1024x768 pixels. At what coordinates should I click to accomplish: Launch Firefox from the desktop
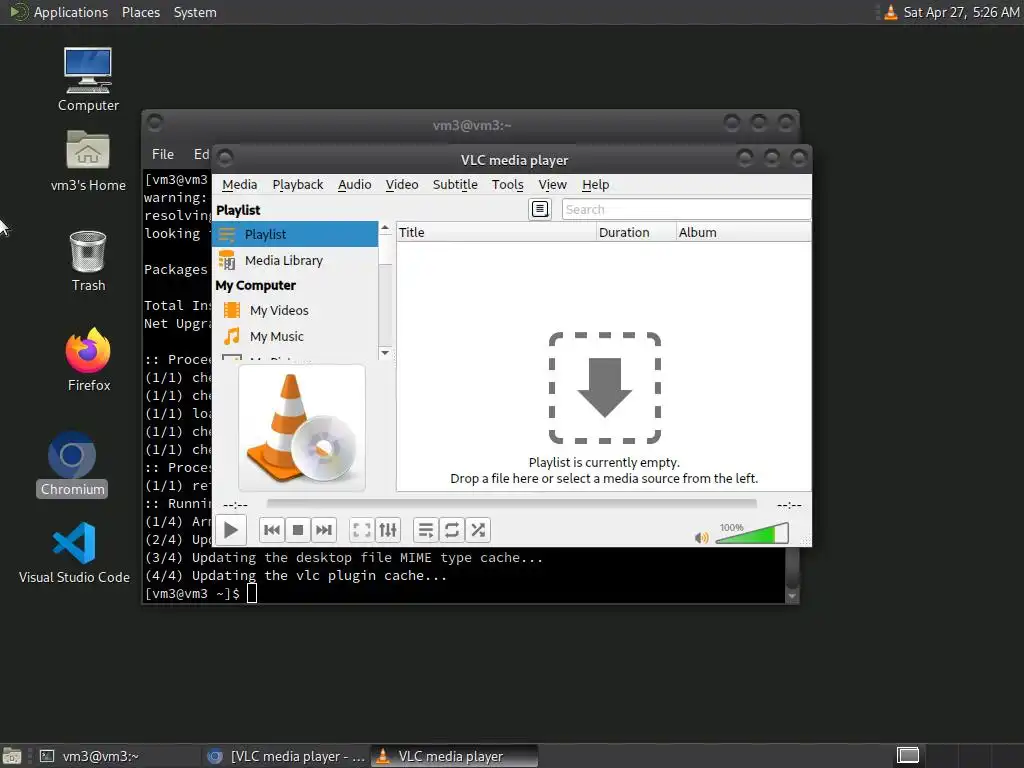tap(88, 360)
